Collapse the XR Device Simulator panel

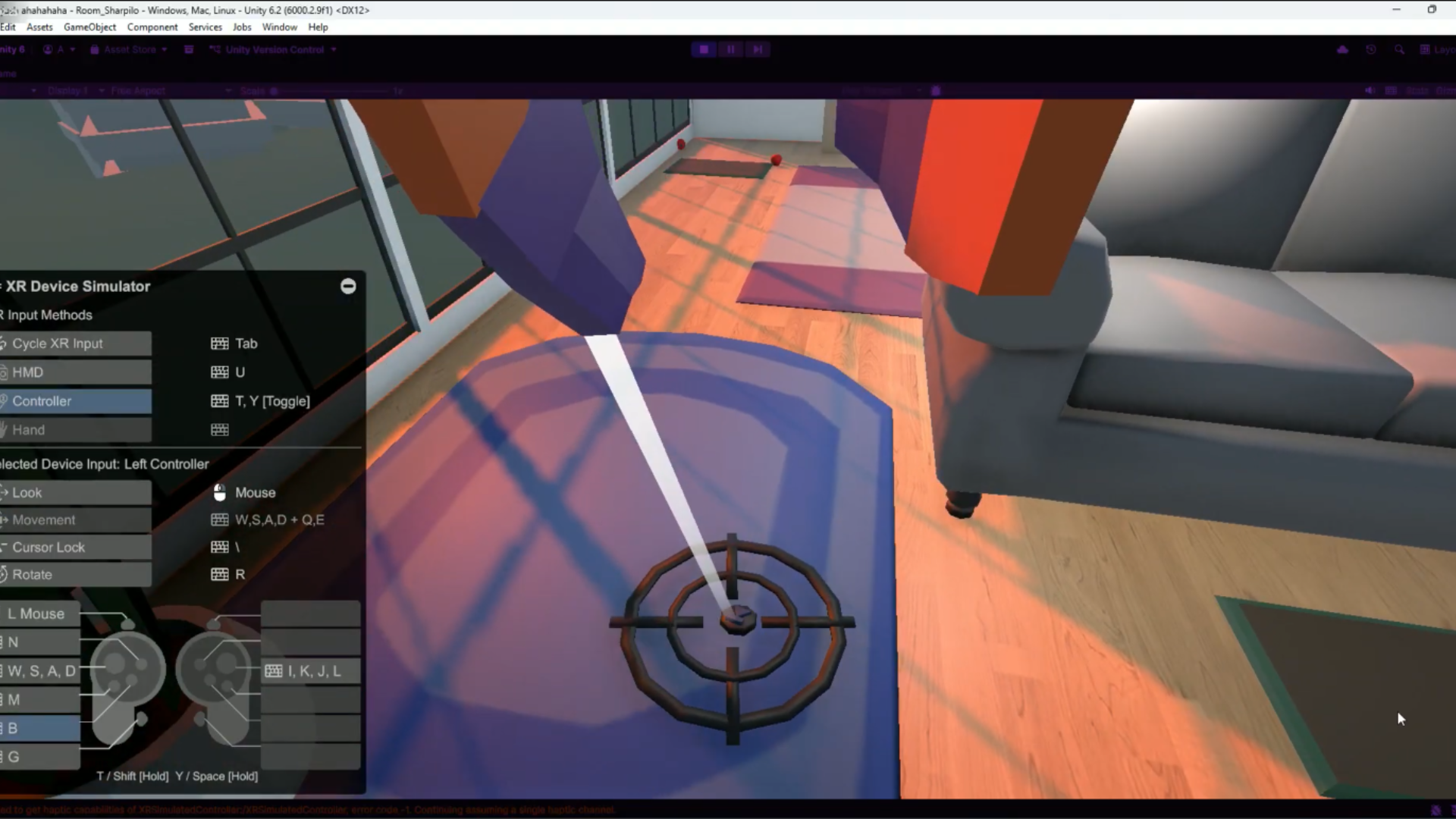(x=348, y=286)
